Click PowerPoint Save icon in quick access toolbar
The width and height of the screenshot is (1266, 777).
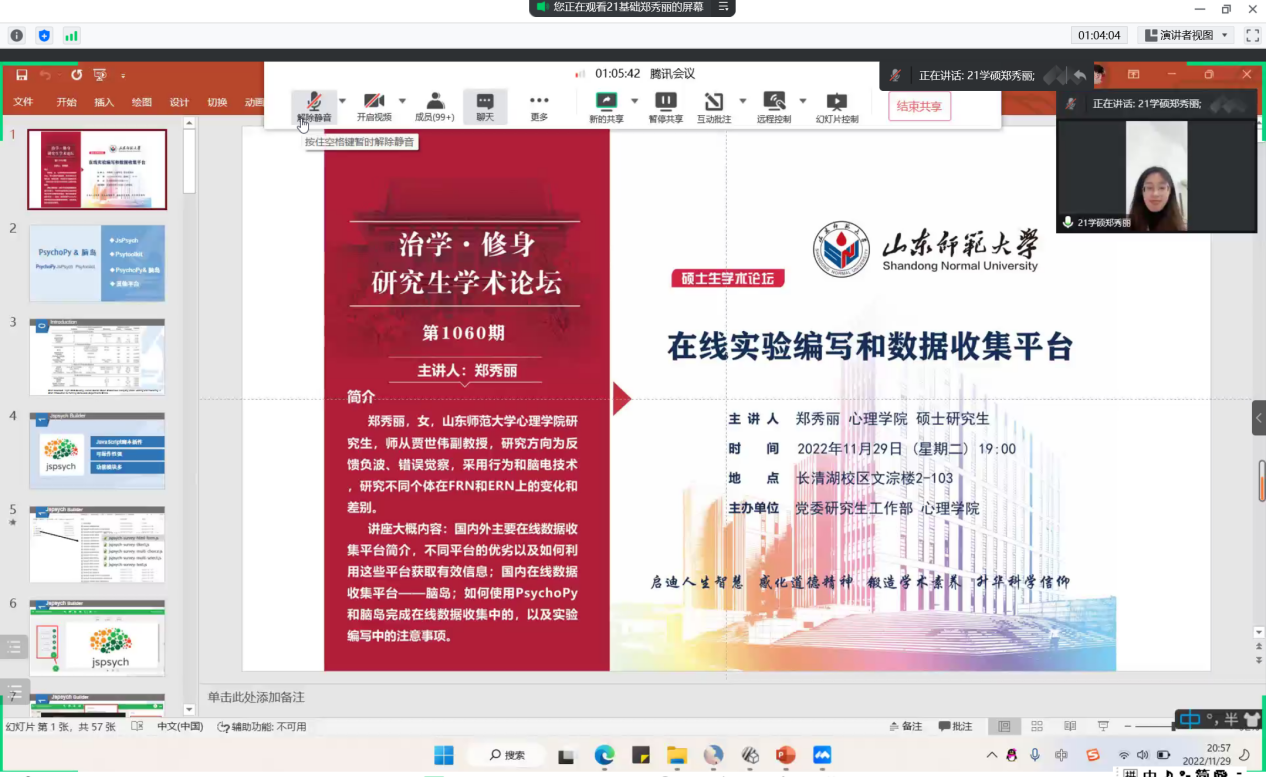[21, 75]
